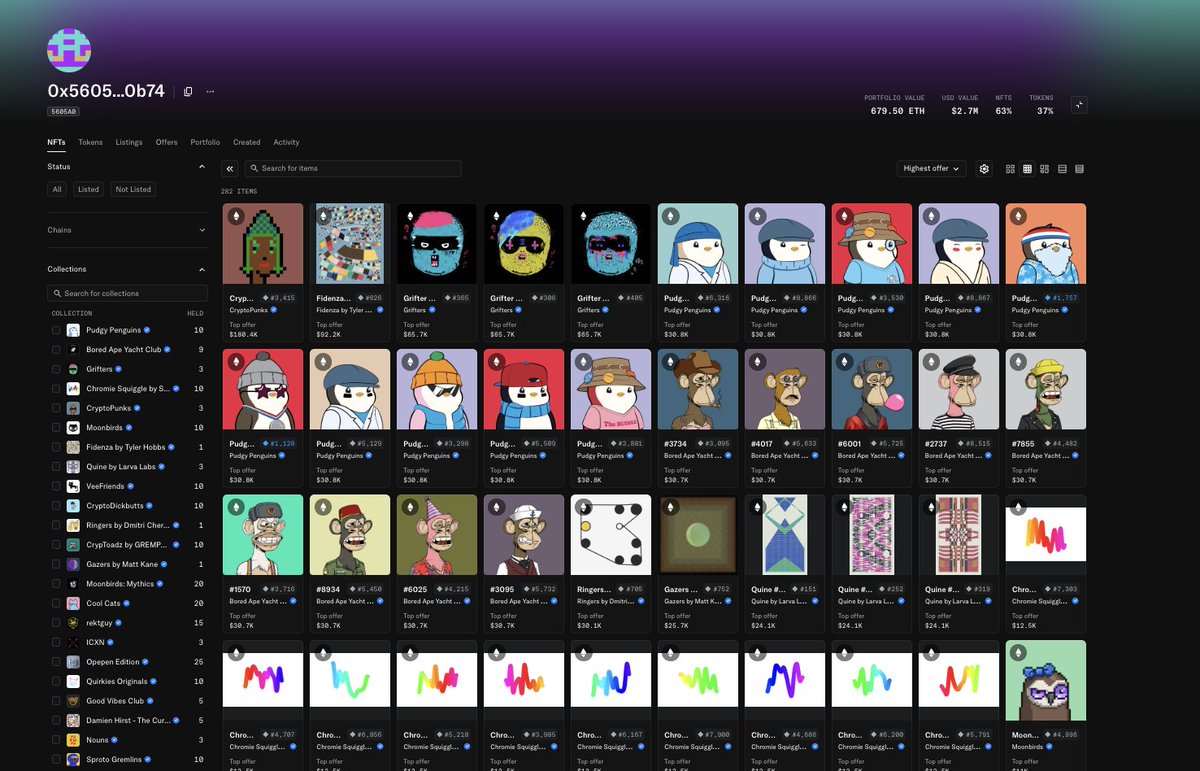Click the Nouns collection icon in sidebar
This screenshot has height=771, width=1200.
[x=73, y=740]
